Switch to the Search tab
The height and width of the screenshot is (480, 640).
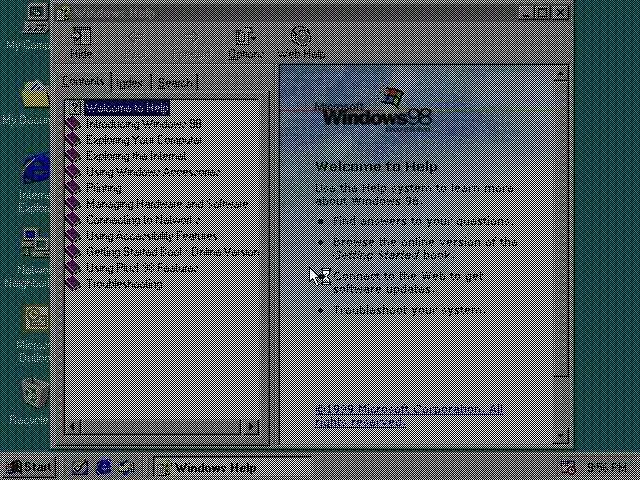175,83
